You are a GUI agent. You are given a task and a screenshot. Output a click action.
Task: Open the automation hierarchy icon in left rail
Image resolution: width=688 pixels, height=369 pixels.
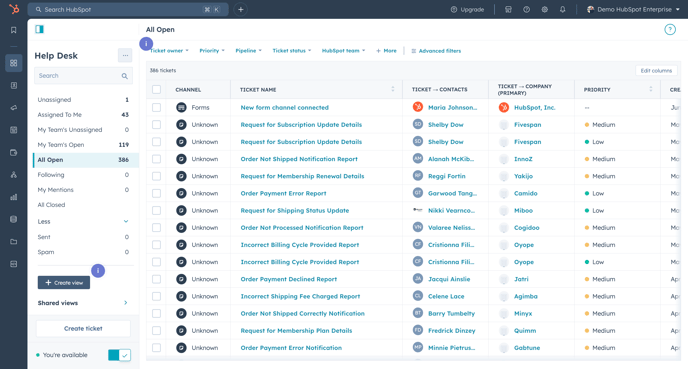14,175
